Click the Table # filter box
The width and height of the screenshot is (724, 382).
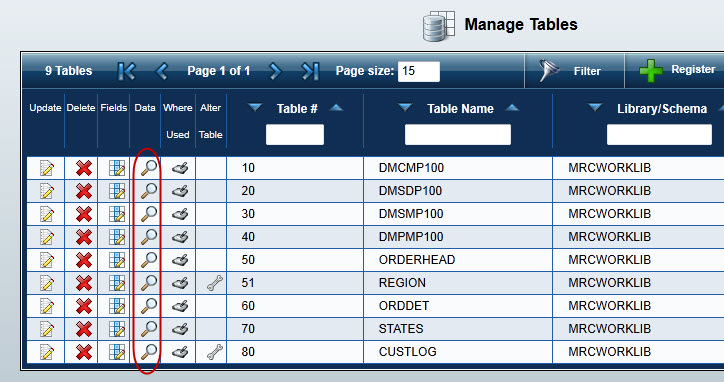click(x=295, y=134)
